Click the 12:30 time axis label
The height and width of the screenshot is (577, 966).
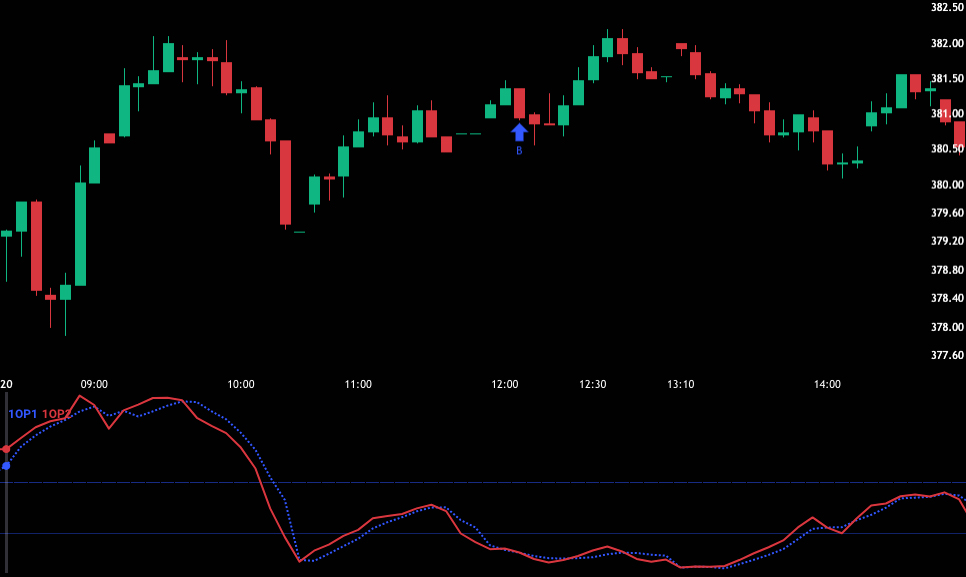[x=593, y=384]
